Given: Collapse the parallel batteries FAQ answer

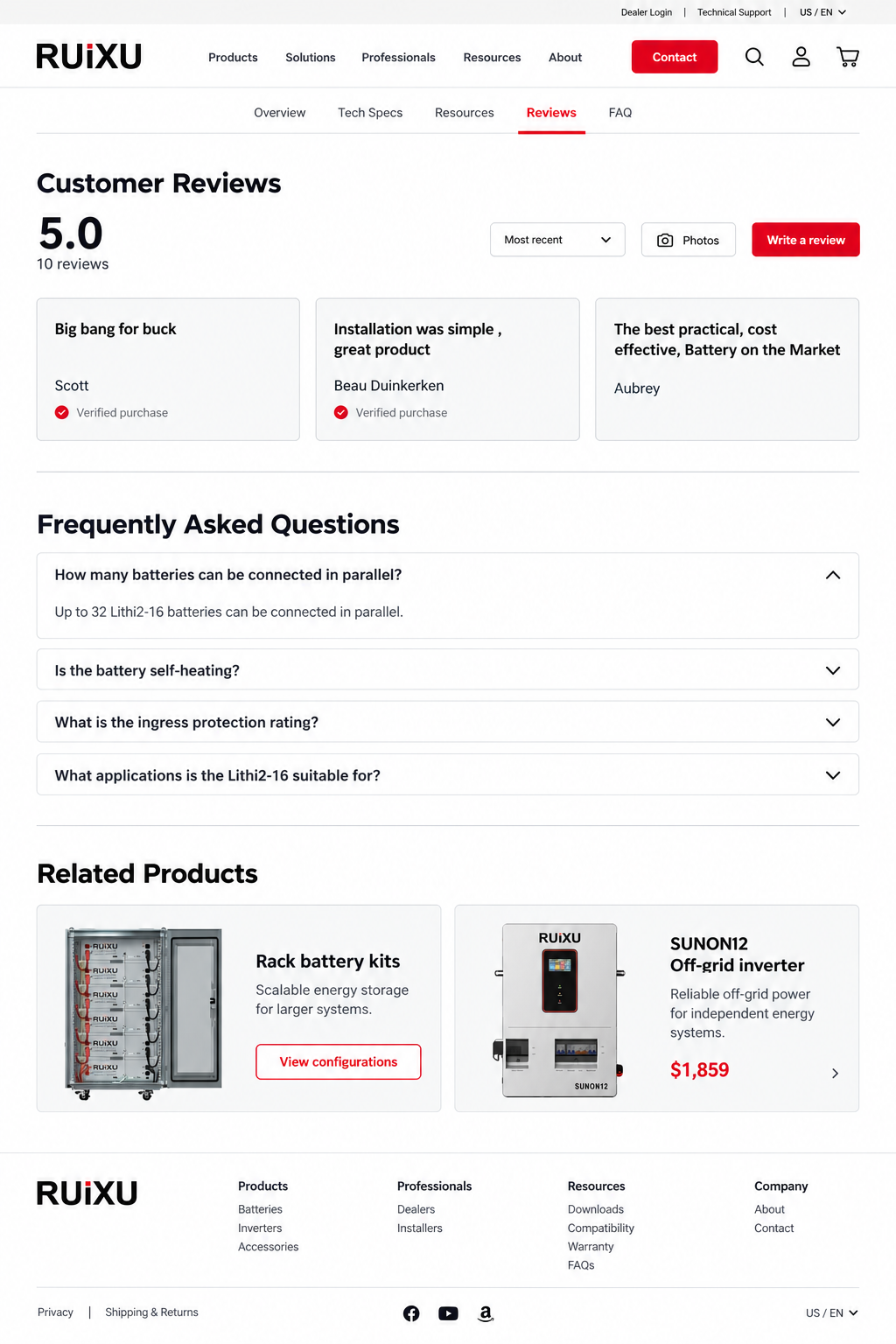Looking at the screenshot, I should click(833, 575).
